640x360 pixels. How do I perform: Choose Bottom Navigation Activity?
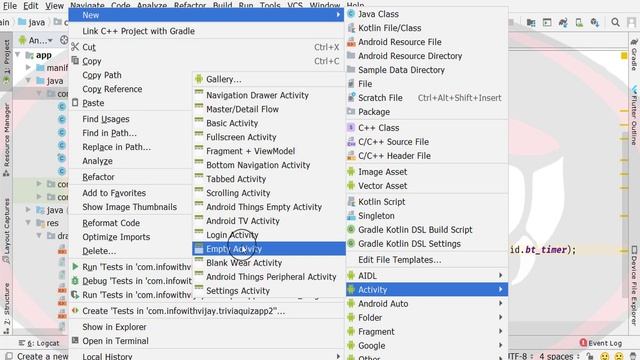point(269,165)
